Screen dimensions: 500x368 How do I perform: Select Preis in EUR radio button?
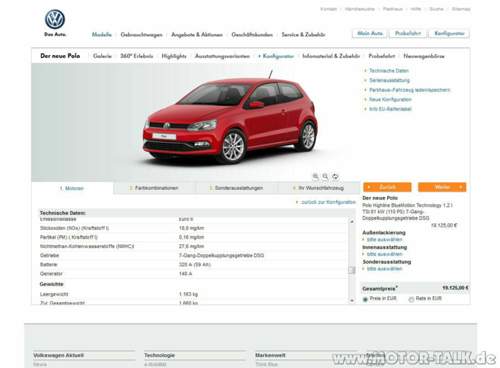pos(365,299)
